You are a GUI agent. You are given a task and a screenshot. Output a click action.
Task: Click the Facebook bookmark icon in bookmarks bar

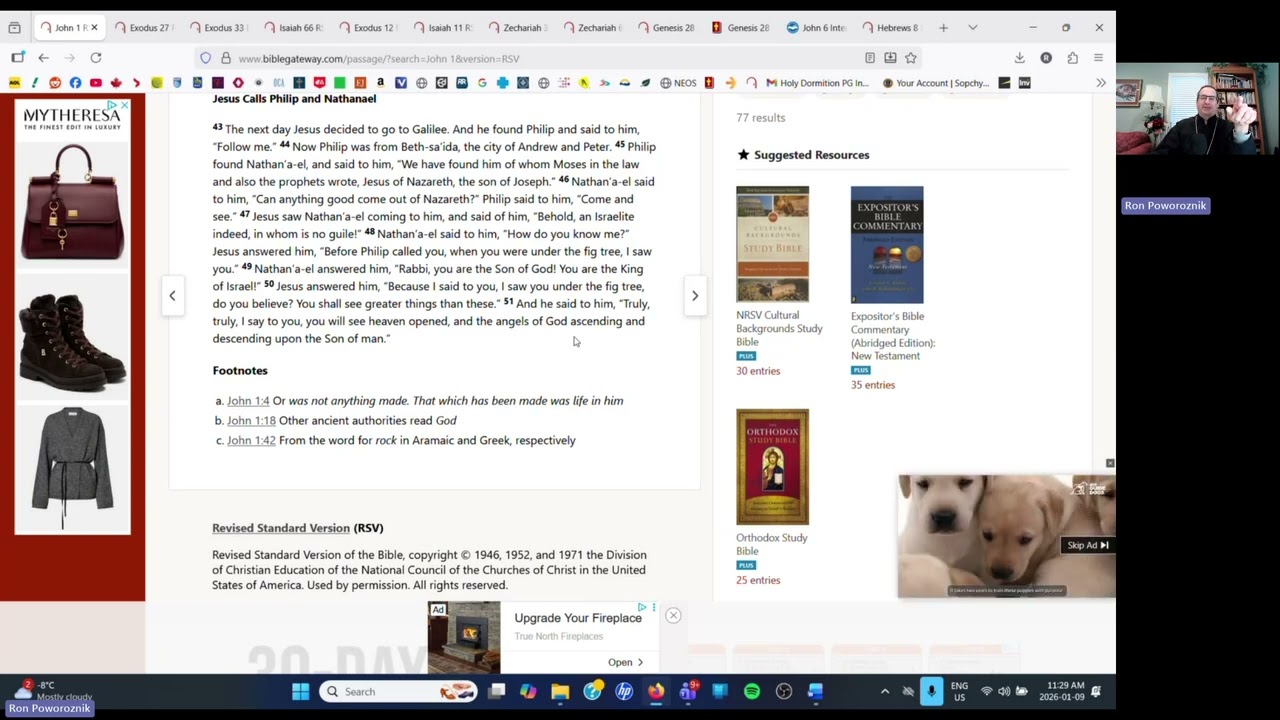75,83
